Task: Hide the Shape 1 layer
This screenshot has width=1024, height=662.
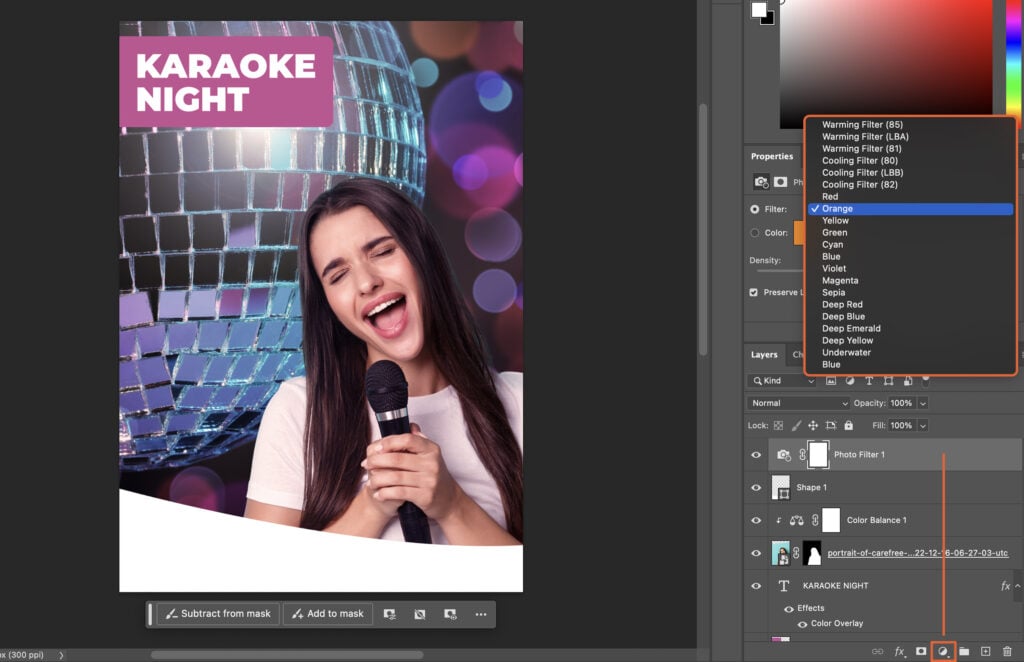Action: [757, 487]
